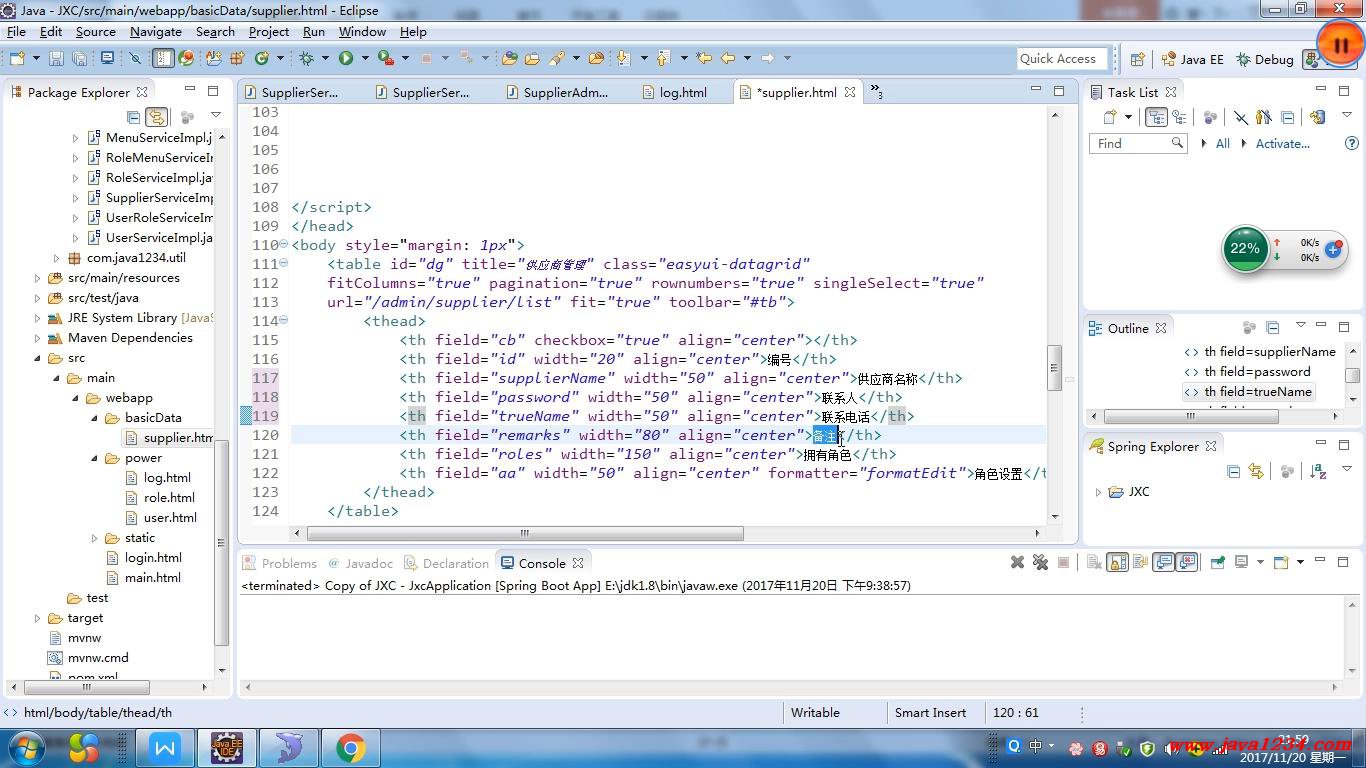Screen dimensions: 1366x768
Task: Click the orange pause recording button
Action: [1340, 44]
